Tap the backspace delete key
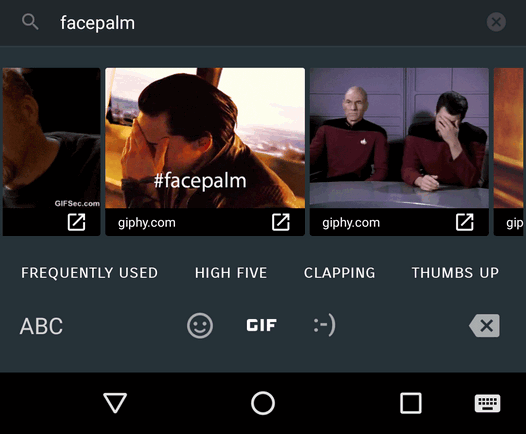The height and width of the screenshot is (434, 526). [x=484, y=325]
